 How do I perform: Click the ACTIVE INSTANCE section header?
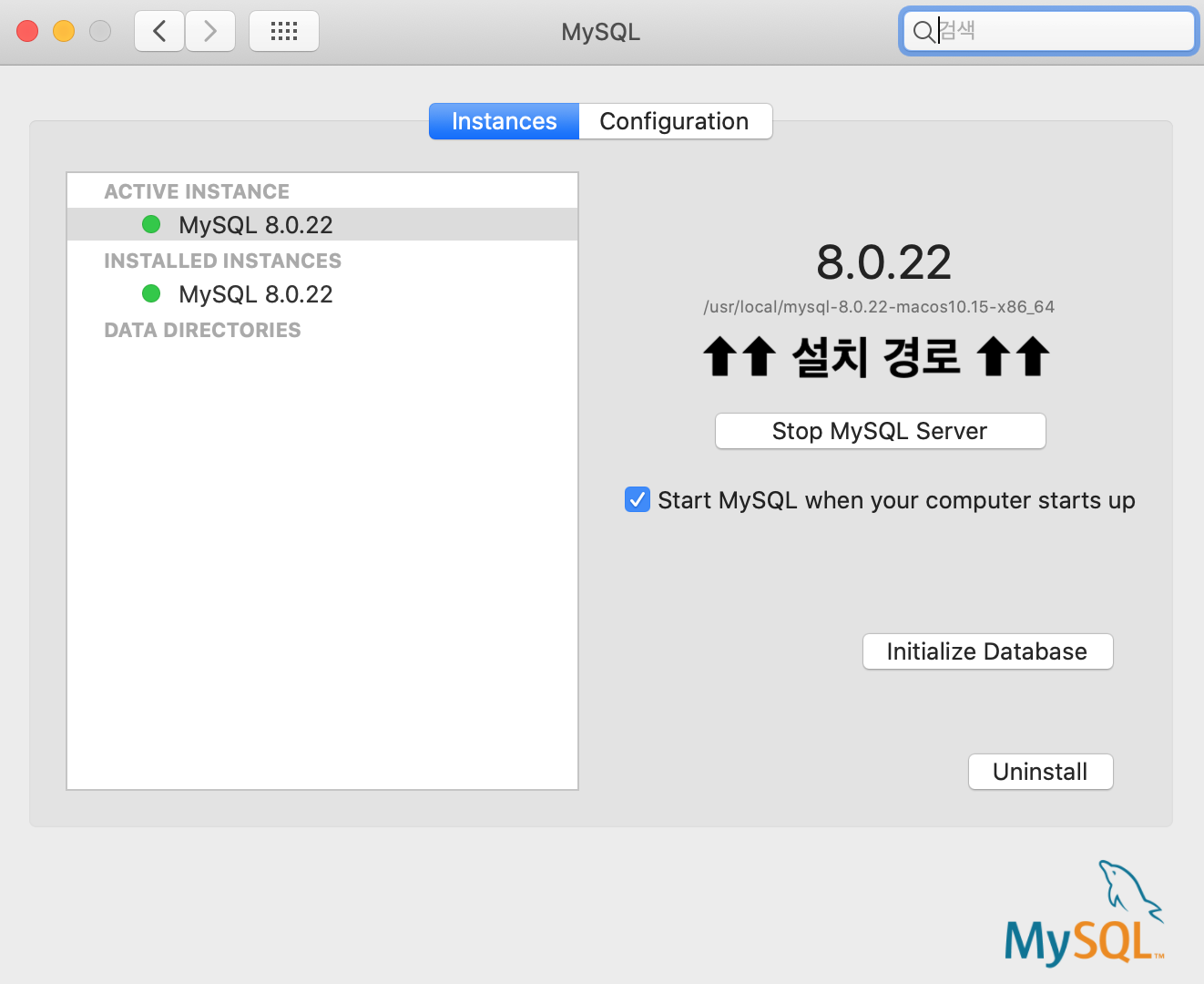point(197,191)
